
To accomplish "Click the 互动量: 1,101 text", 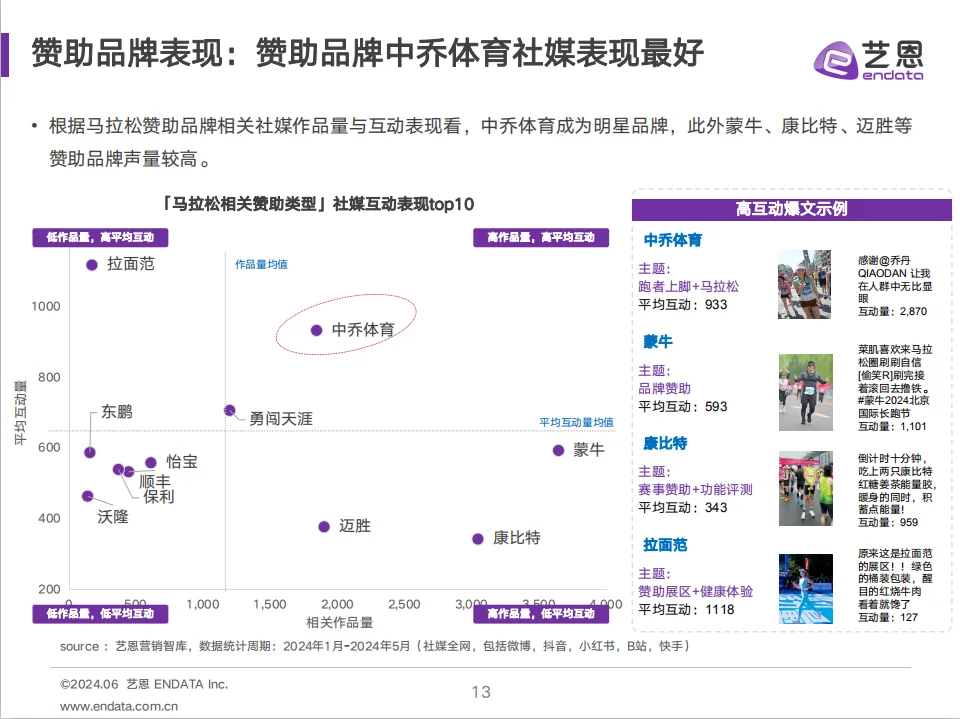I will pos(892,427).
